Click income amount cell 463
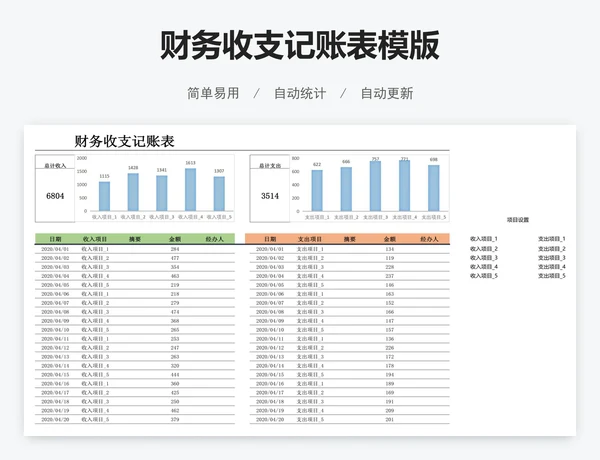 175,276
